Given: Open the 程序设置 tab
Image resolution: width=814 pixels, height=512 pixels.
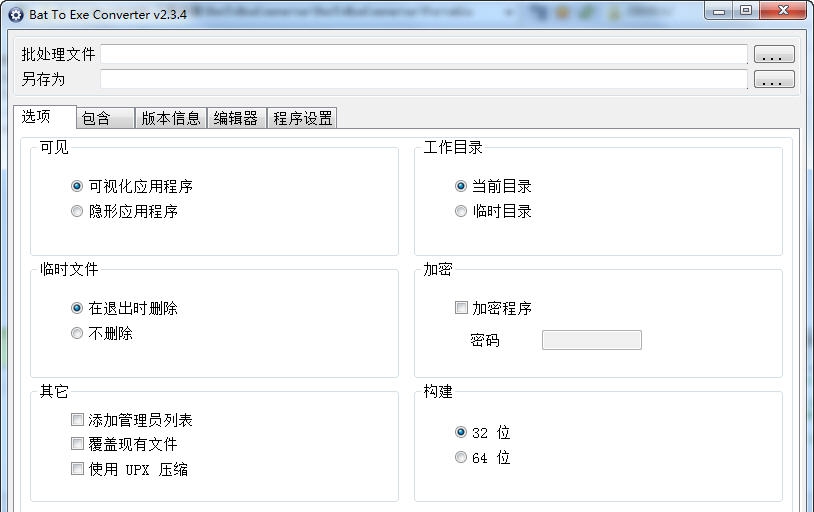Looking at the screenshot, I should tap(302, 118).
